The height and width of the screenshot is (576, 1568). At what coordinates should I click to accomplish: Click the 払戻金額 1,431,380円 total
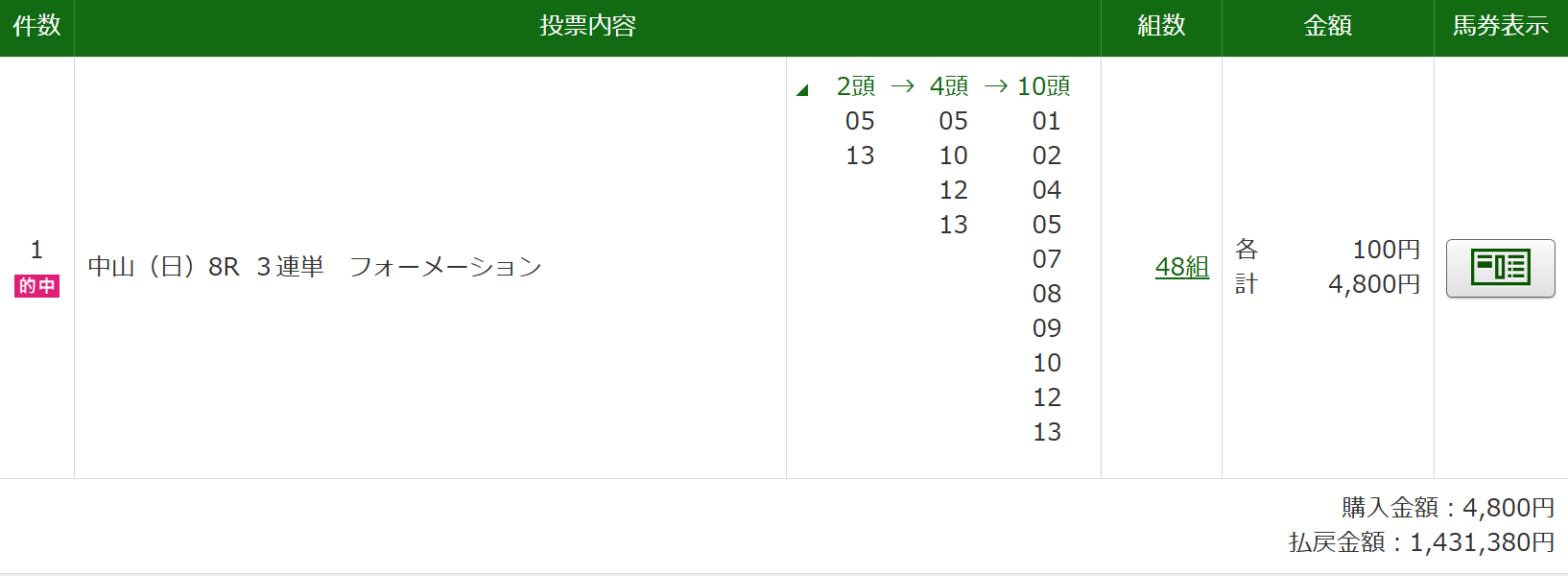tap(1420, 542)
